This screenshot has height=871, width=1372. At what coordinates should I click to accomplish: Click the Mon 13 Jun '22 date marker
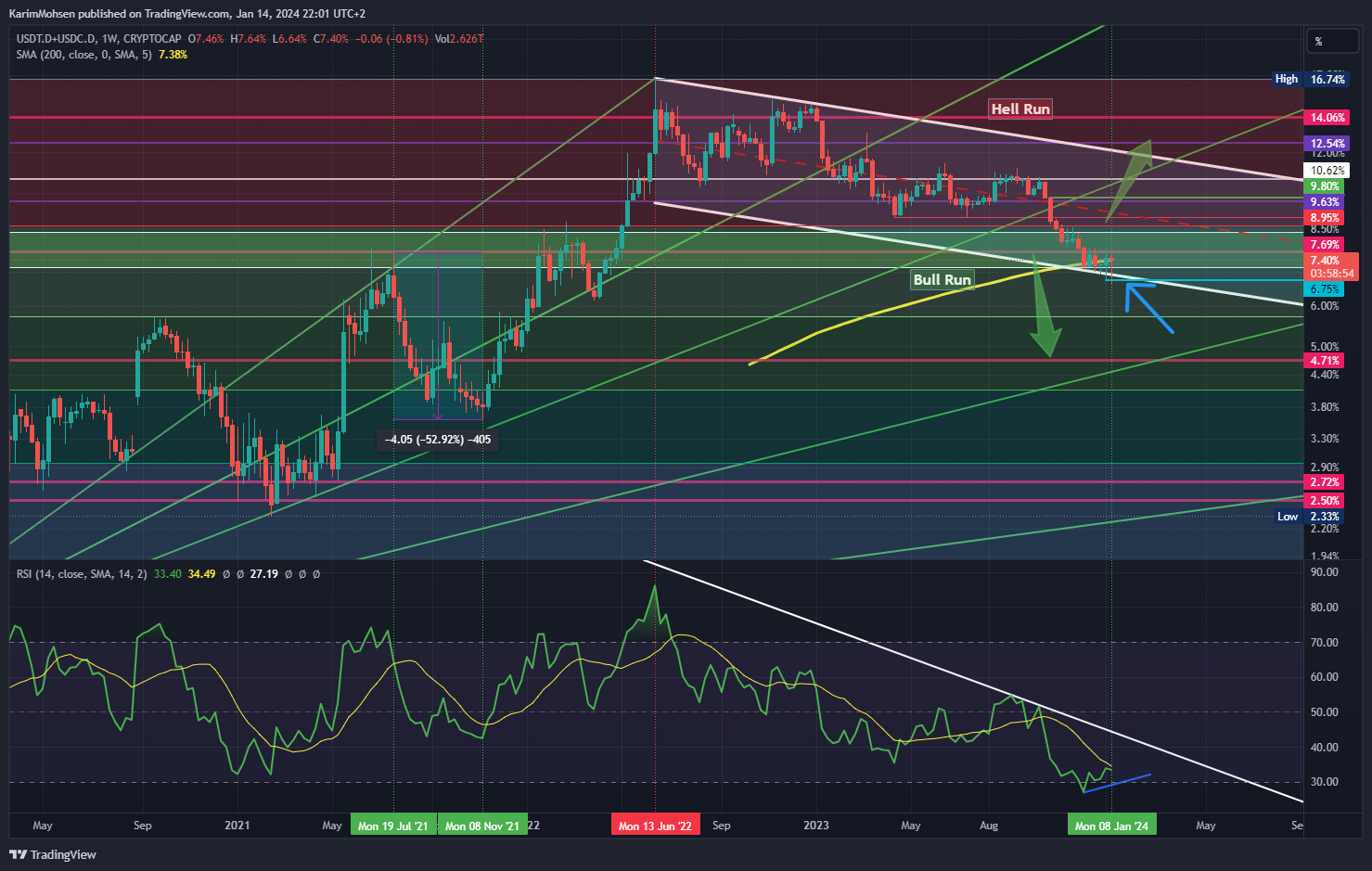(x=655, y=826)
